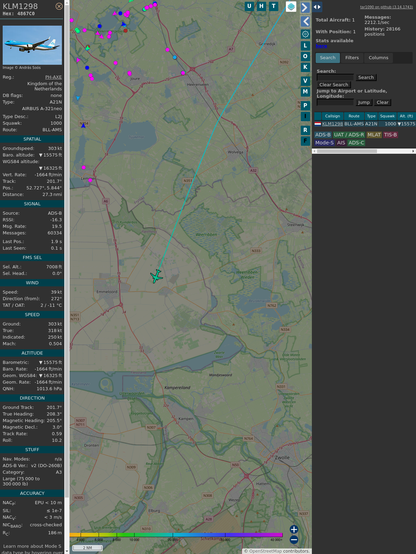Image resolution: width=416 pixels, height=554 pixels.
Task: Zoom out with the minus button
Action: (x=294, y=540)
